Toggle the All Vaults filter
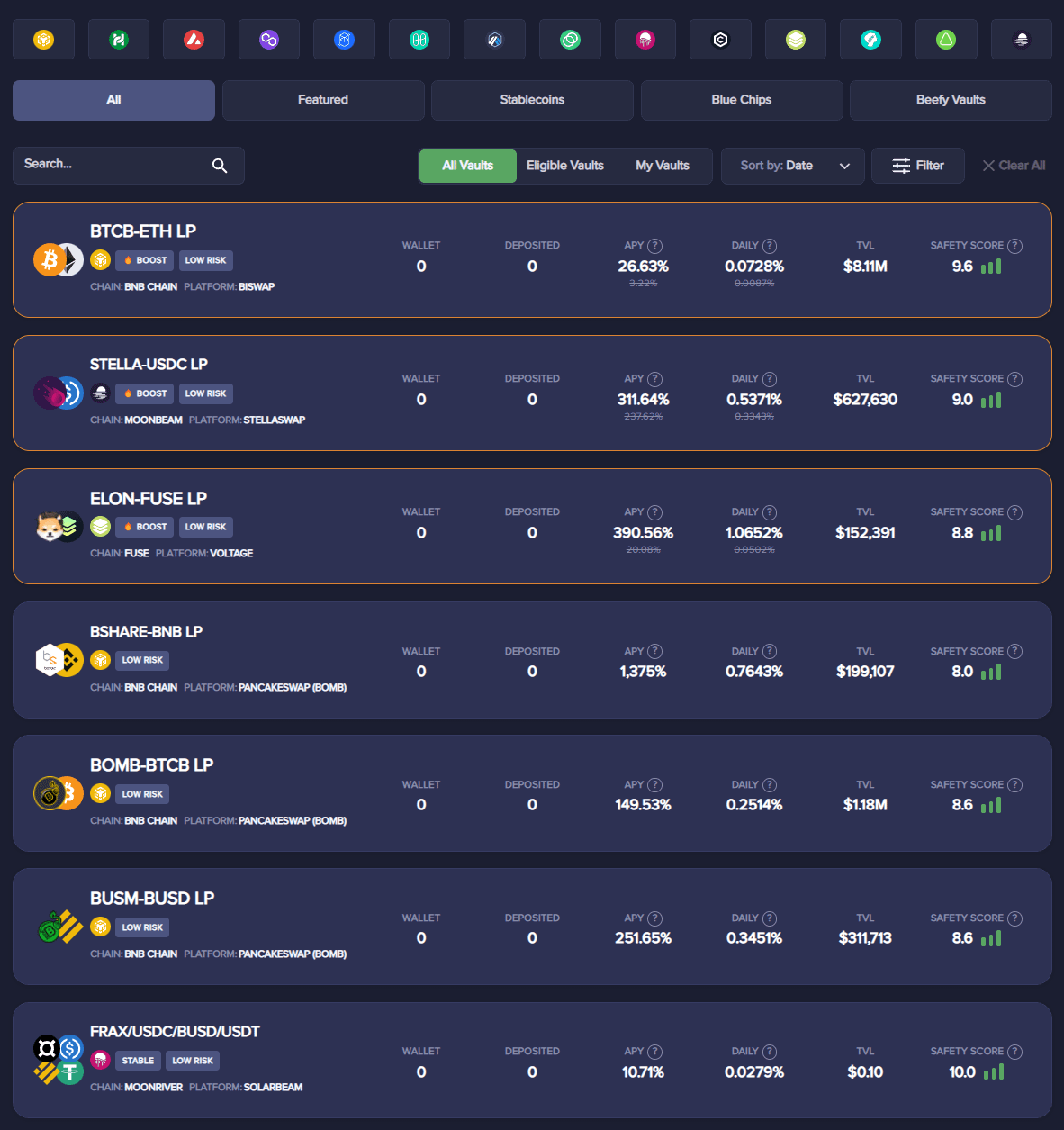The image size is (1064, 1130). (468, 166)
